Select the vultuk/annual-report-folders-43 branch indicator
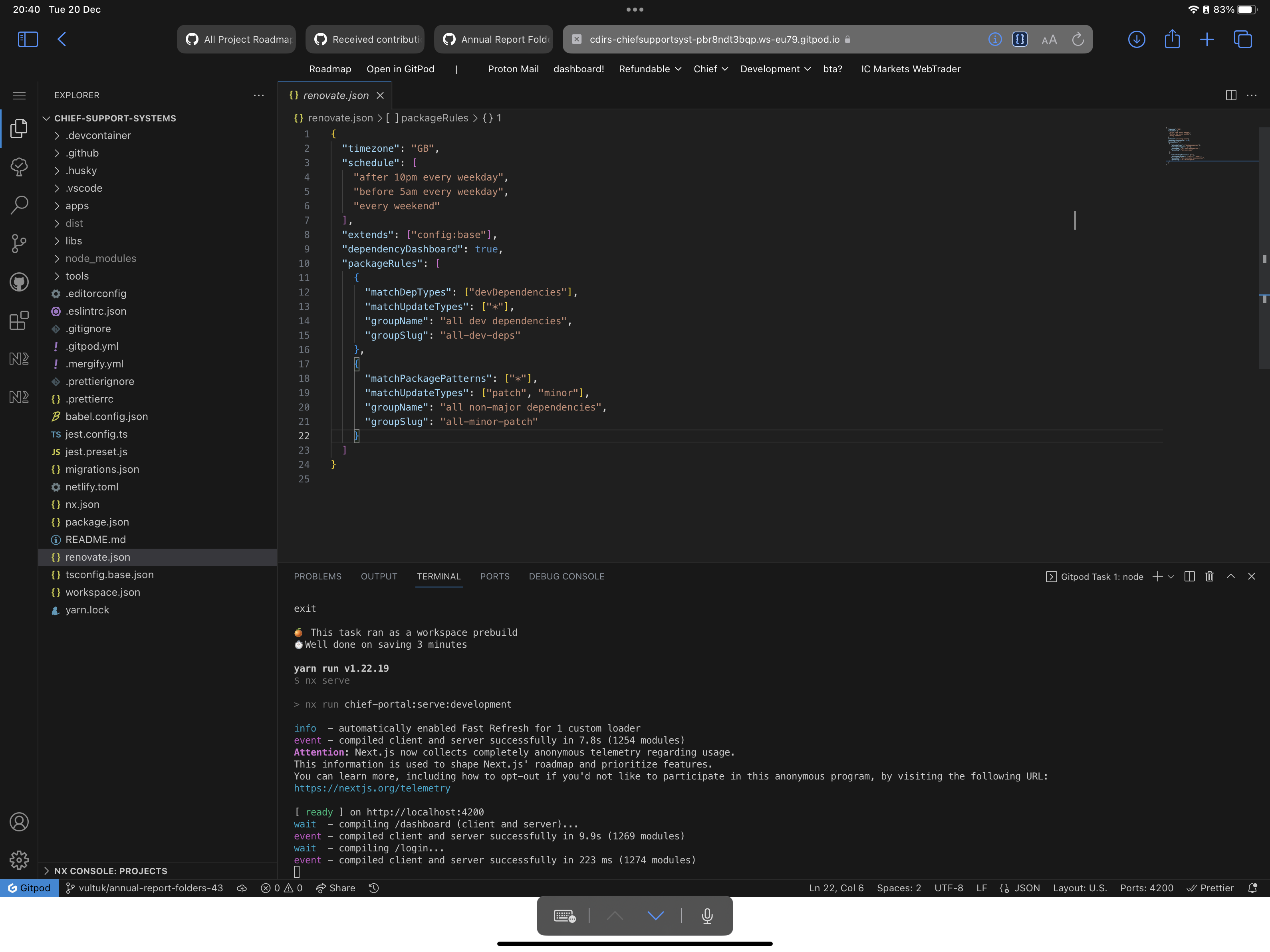1270x952 pixels. pyautogui.click(x=145, y=888)
